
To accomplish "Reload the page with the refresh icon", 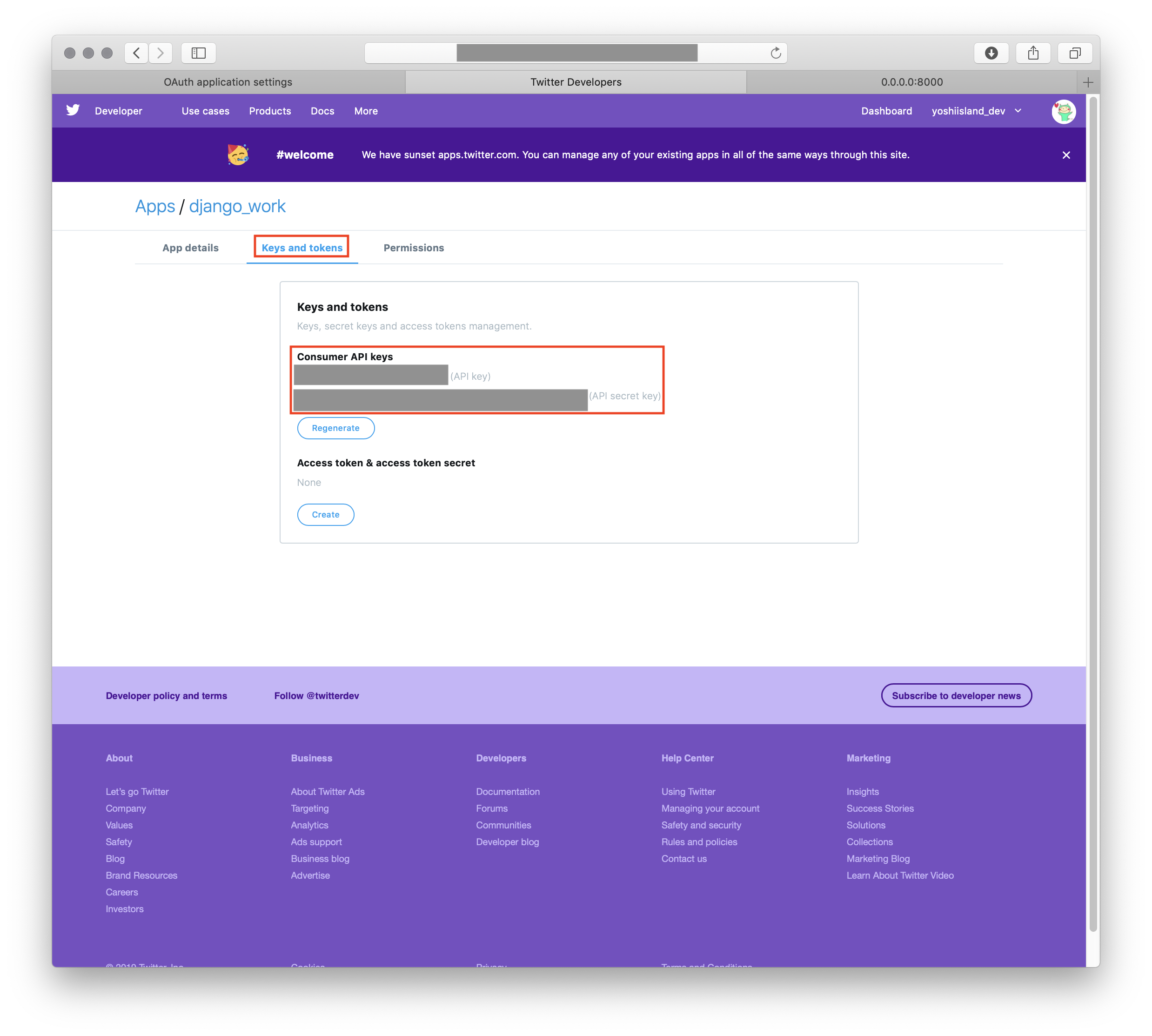I will [x=775, y=53].
